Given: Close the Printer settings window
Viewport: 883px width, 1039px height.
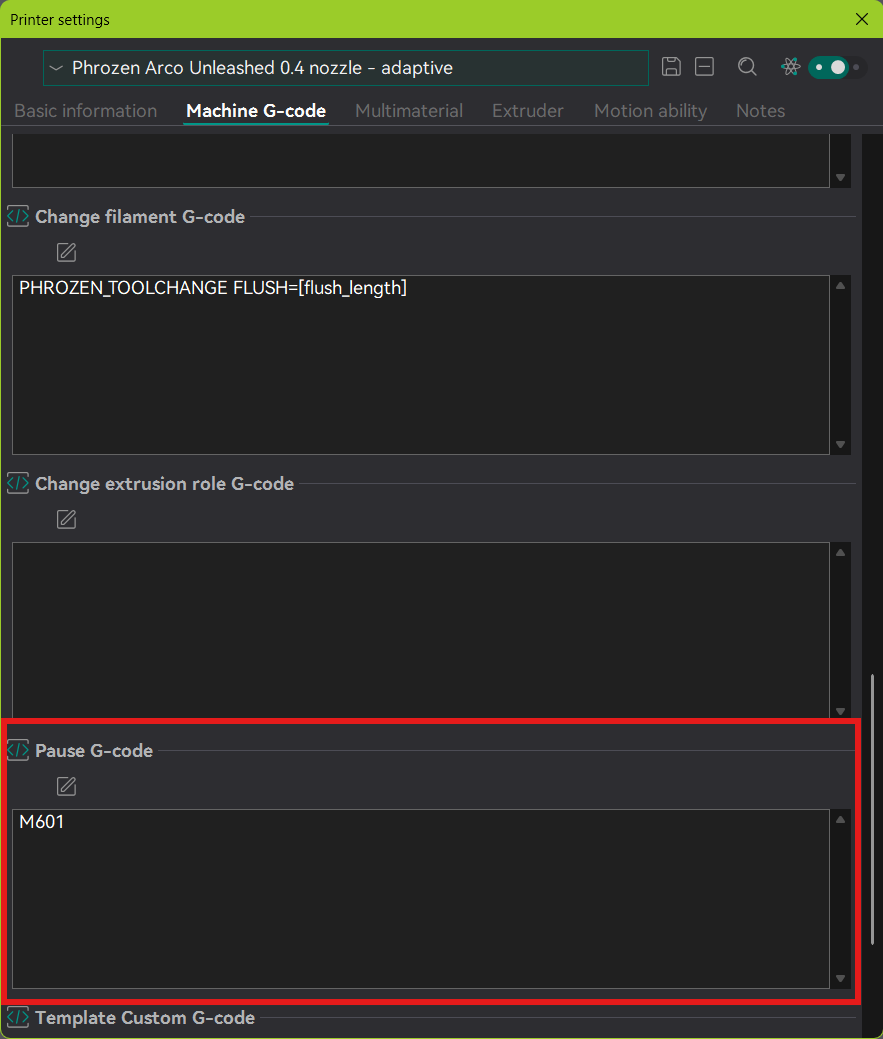Looking at the screenshot, I should tap(862, 19).
